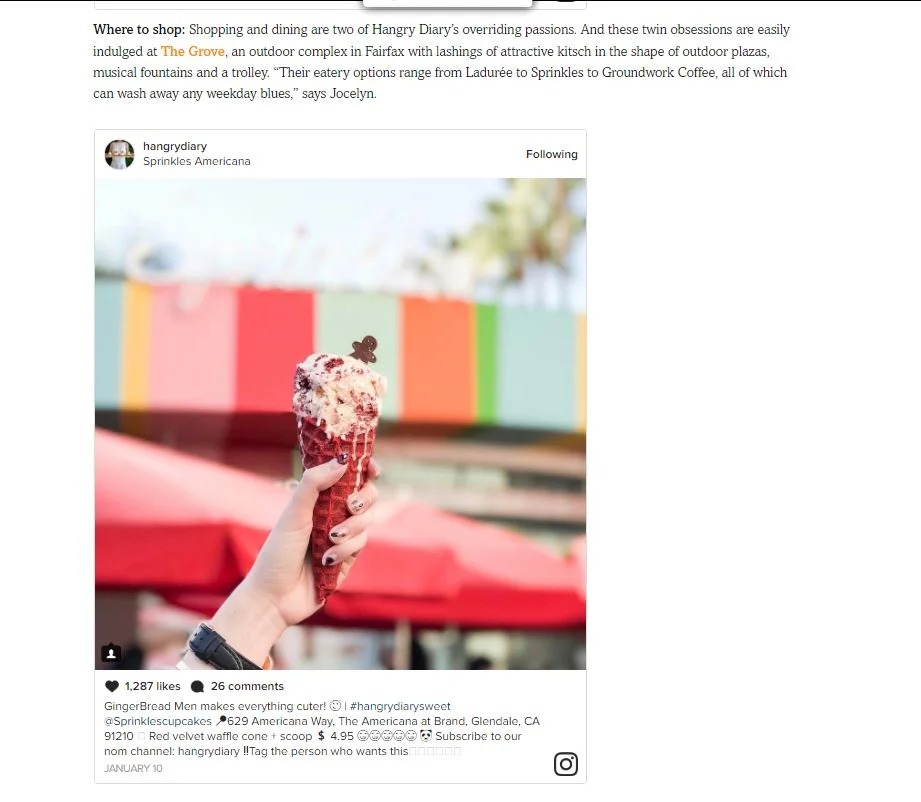Open the @Sprinklescupcakes mention
Viewport: 921px width, 802px height.
158,722
